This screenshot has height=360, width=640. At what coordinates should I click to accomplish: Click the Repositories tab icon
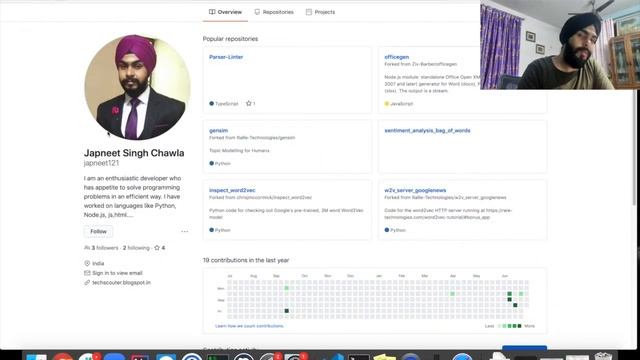coord(257,12)
